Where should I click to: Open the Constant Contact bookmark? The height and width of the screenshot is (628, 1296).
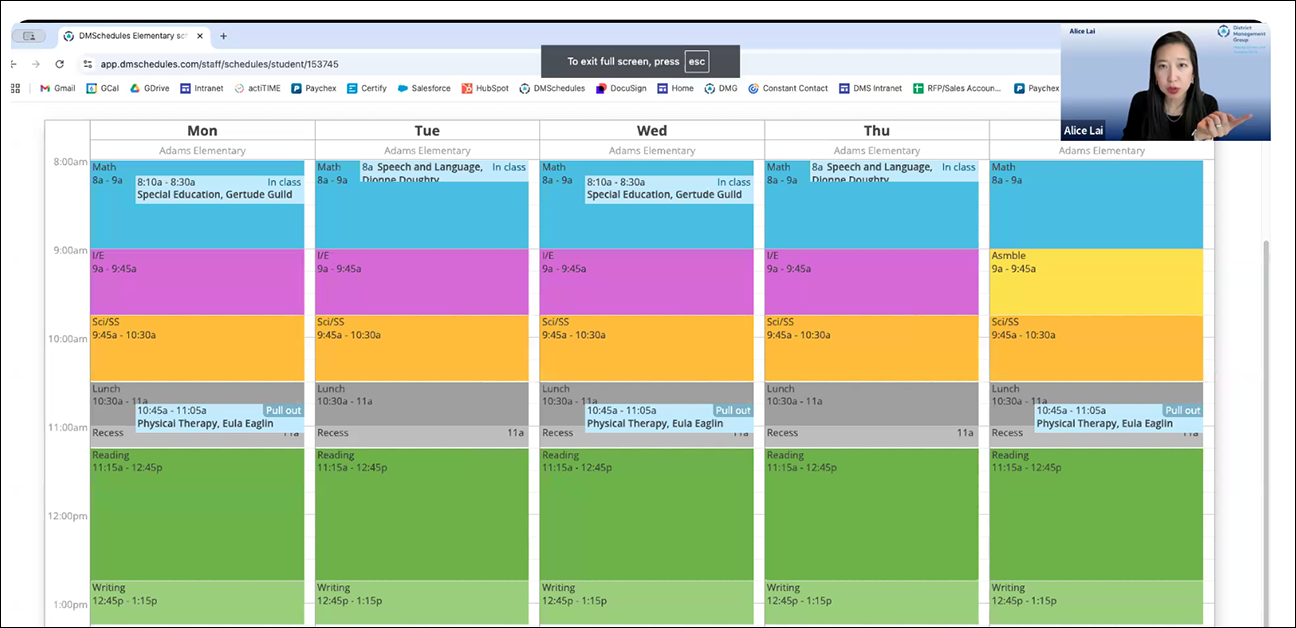pyautogui.click(x=788, y=88)
